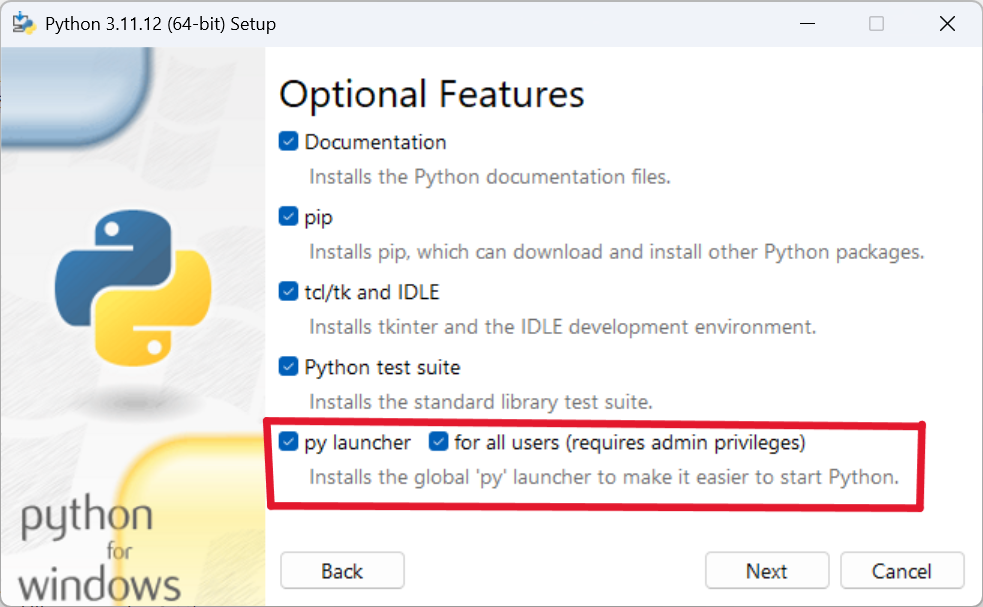Image resolution: width=983 pixels, height=607 pixels.
Task: Cancel the Python setup
Action: point(901,571)
